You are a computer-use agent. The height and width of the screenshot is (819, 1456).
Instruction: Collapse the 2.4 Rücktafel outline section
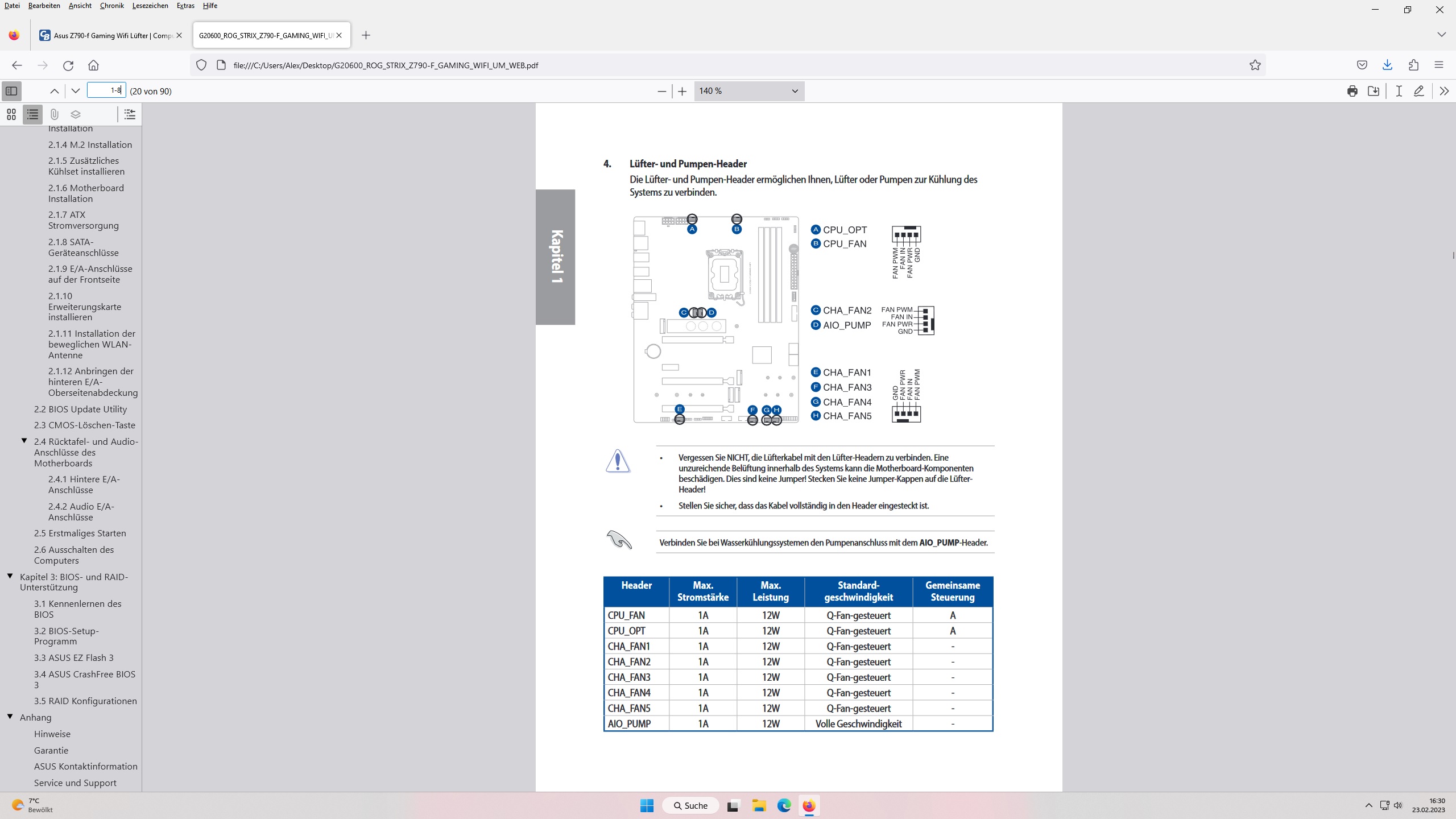click(x=24, y=441)
